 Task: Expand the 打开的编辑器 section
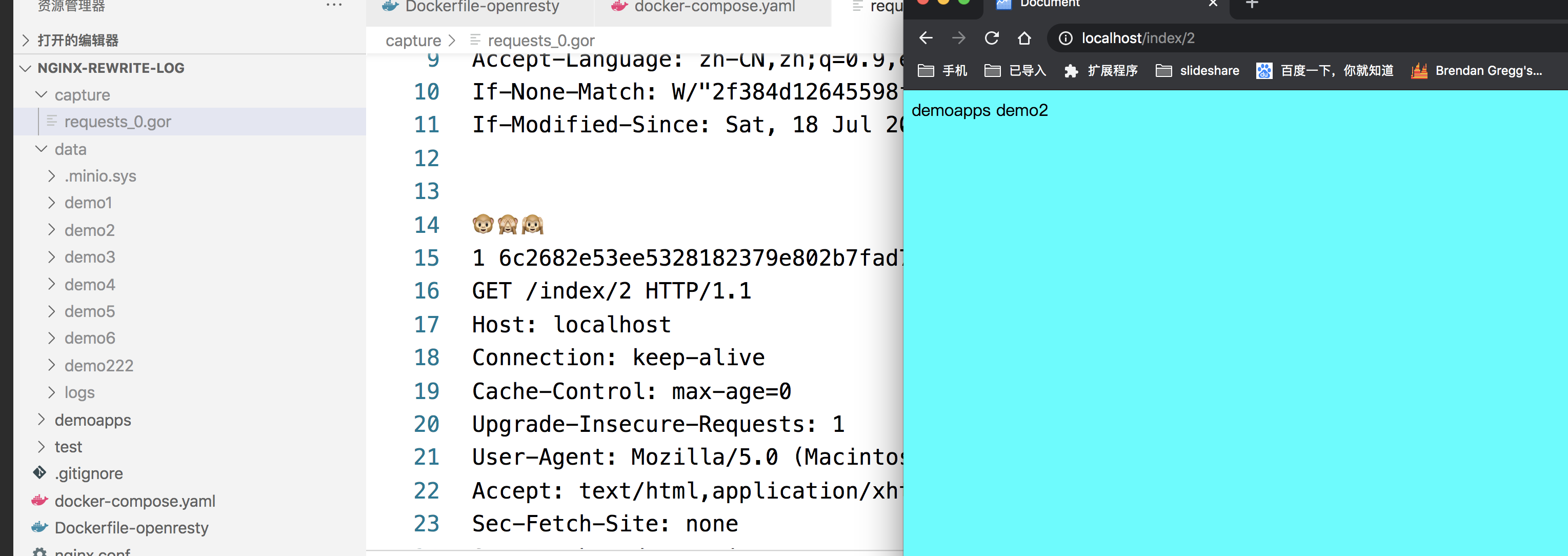pyautogui.click(x=26, y=40)
